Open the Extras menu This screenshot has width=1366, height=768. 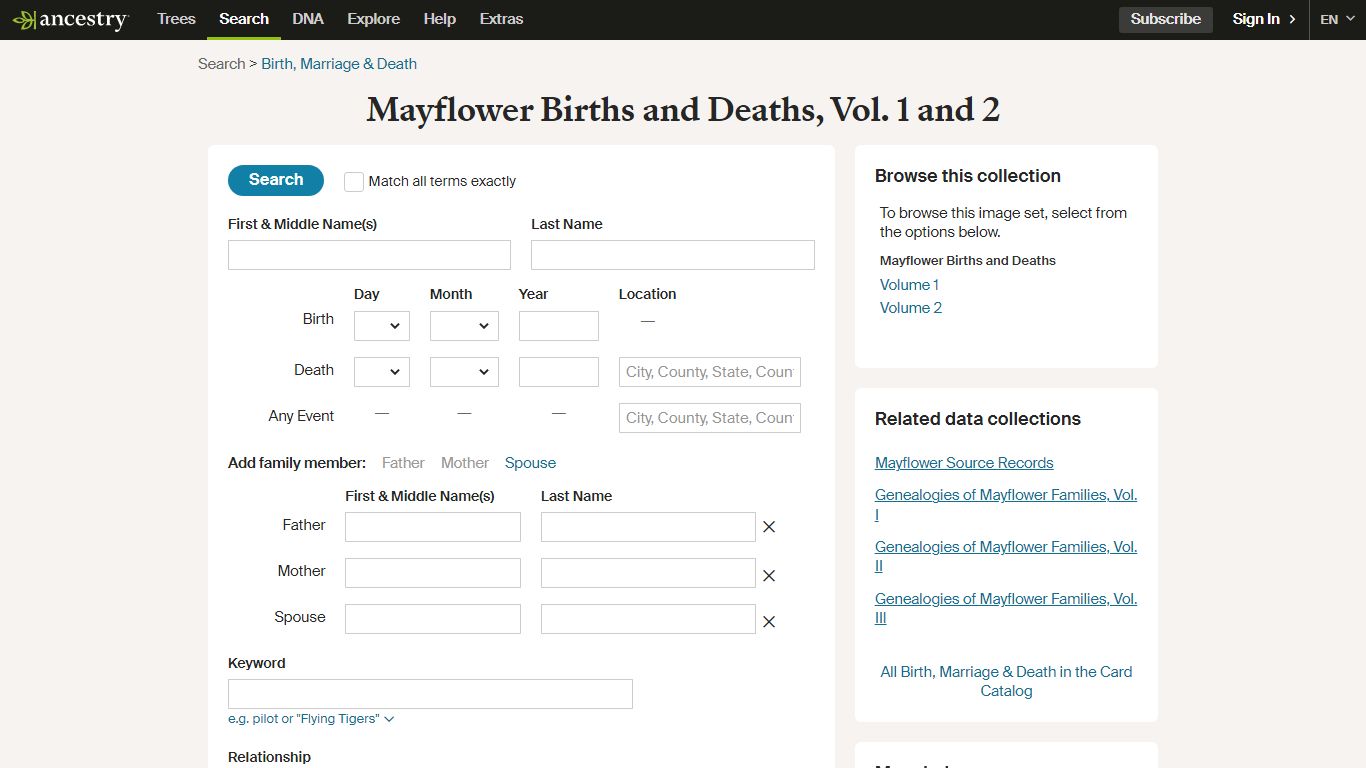coord(501,19)
